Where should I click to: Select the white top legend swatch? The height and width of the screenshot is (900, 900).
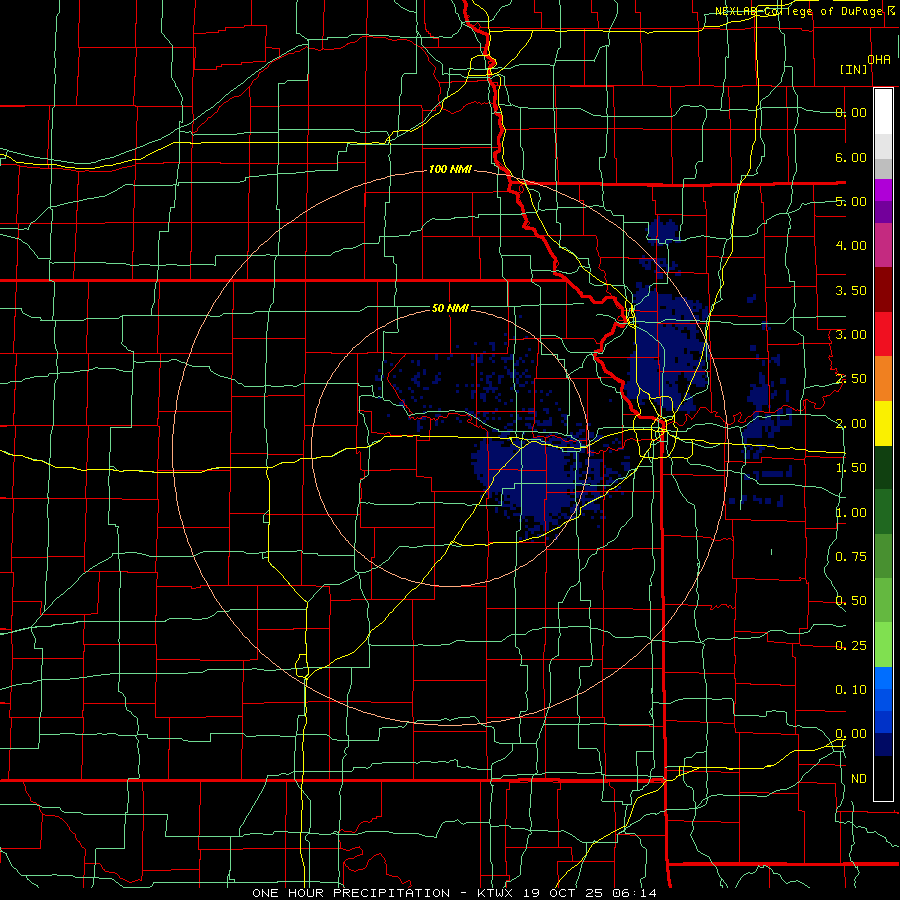pos(883,111)
